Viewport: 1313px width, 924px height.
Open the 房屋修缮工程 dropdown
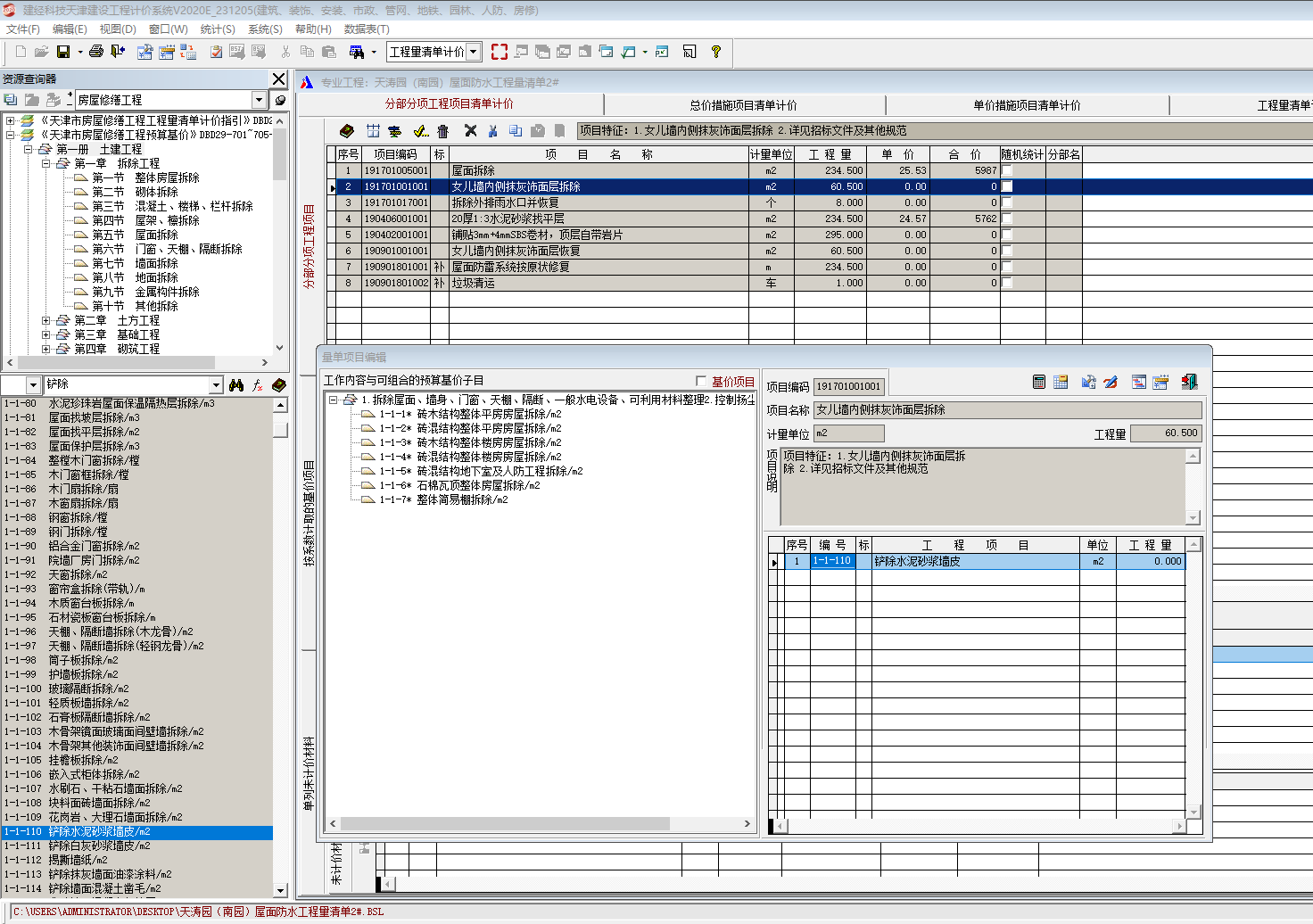pyautogui.click(x=259, y=100)
